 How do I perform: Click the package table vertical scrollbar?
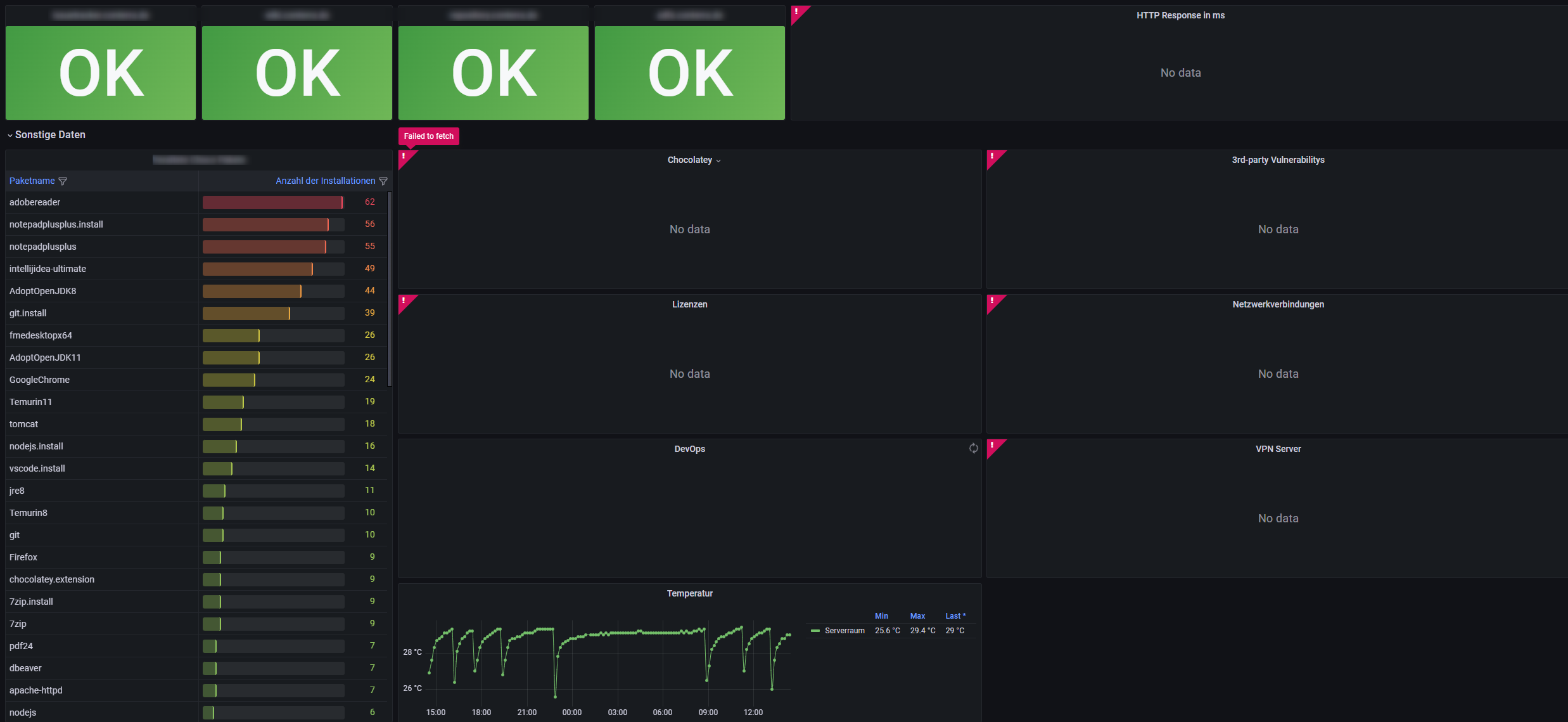point(390,288)
